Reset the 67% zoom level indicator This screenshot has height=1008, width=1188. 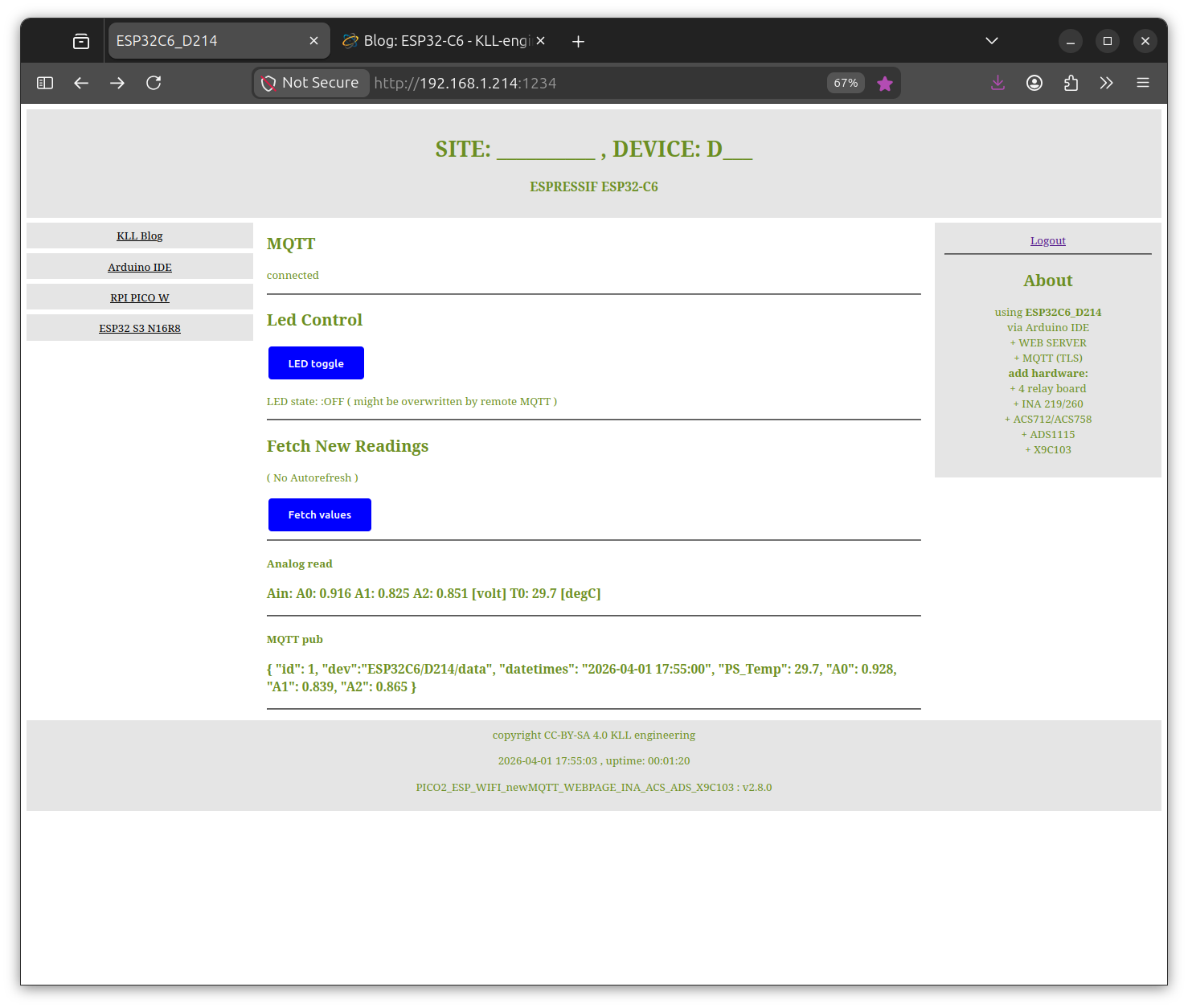[846, 83]
